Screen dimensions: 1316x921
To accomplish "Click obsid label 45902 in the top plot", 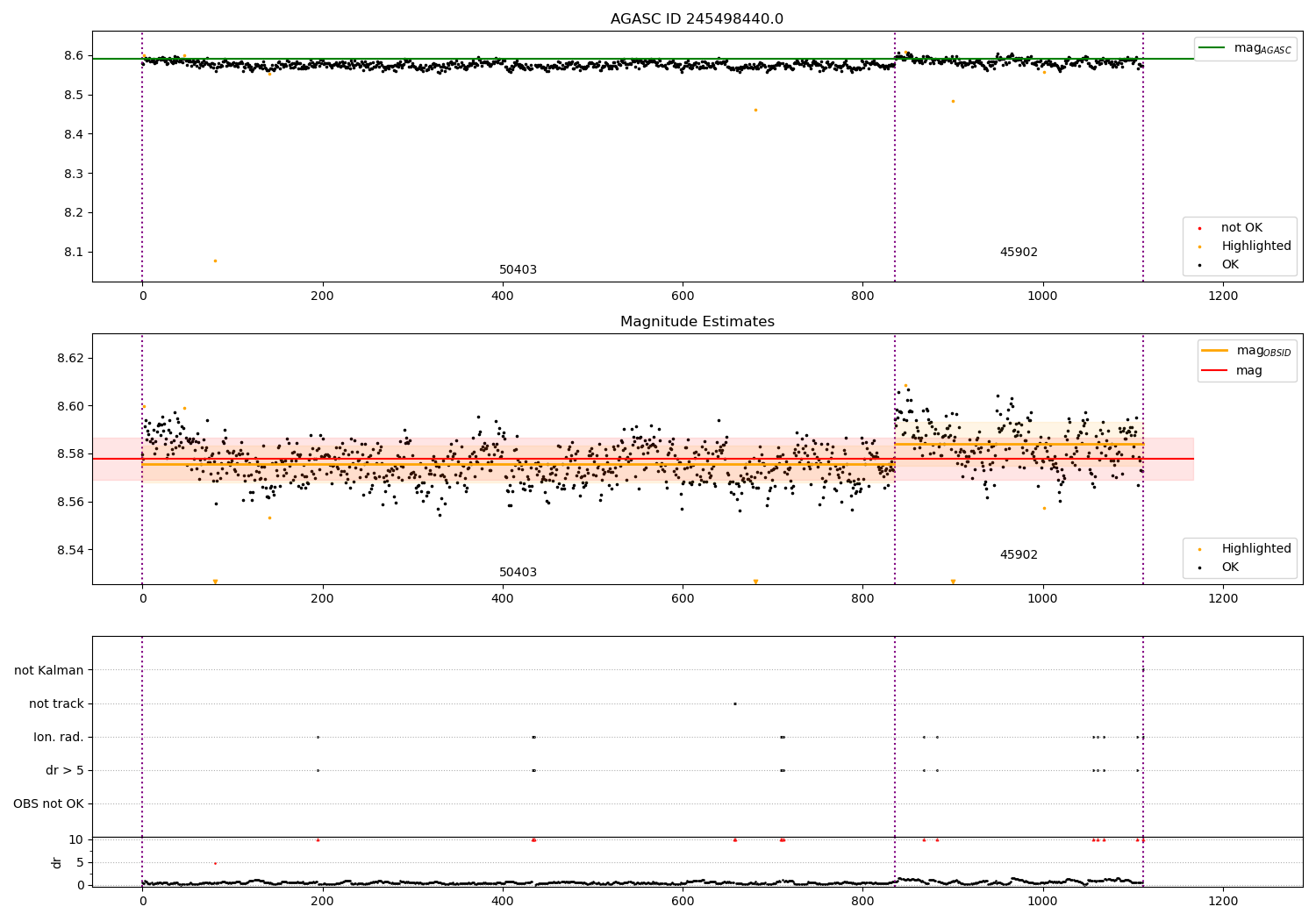I will pyautogui.click(x=1019, y=253).
